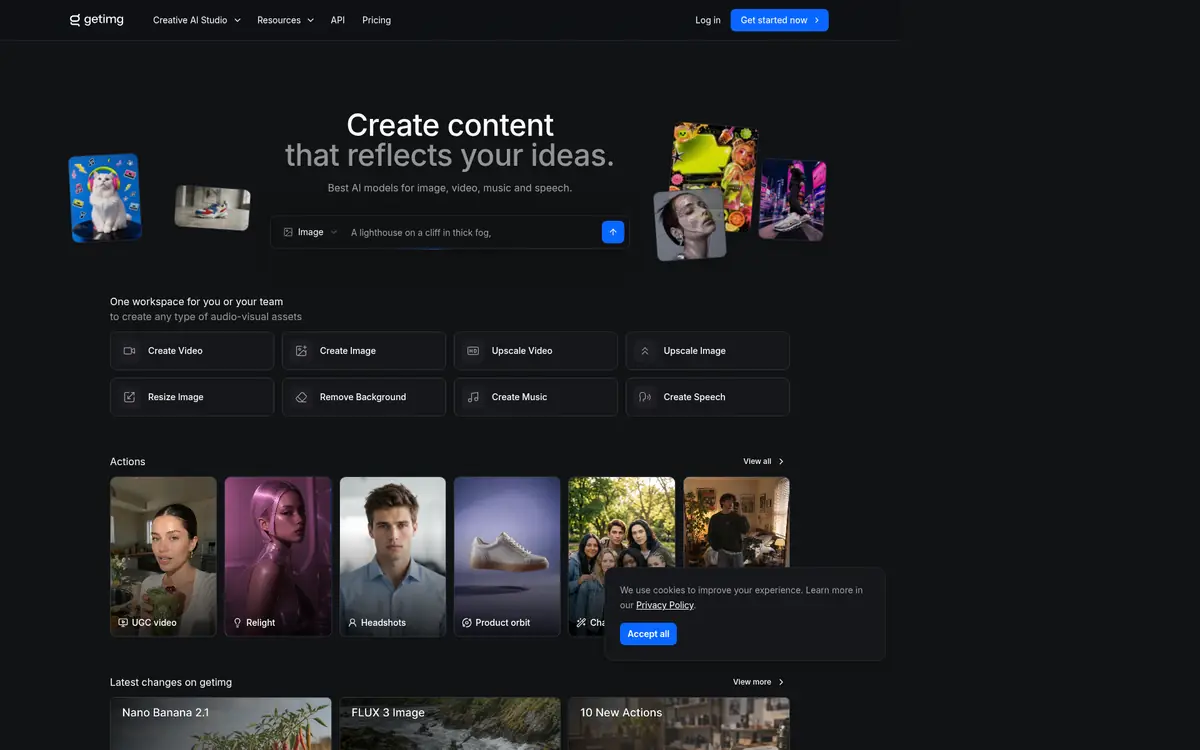The image size is (1200, 750).
Task: Click the Create Video camera icon
Action: [129, 351]
